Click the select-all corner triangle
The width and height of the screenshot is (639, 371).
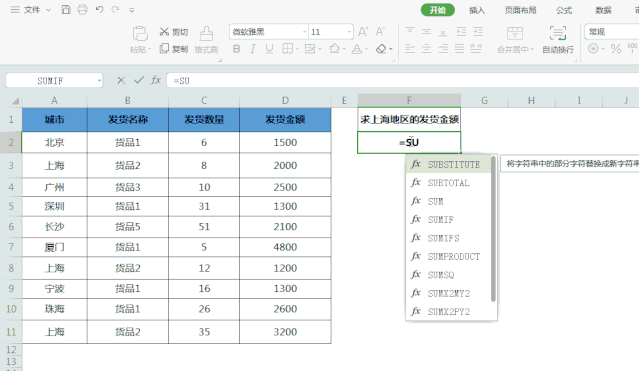pos(15,101)
